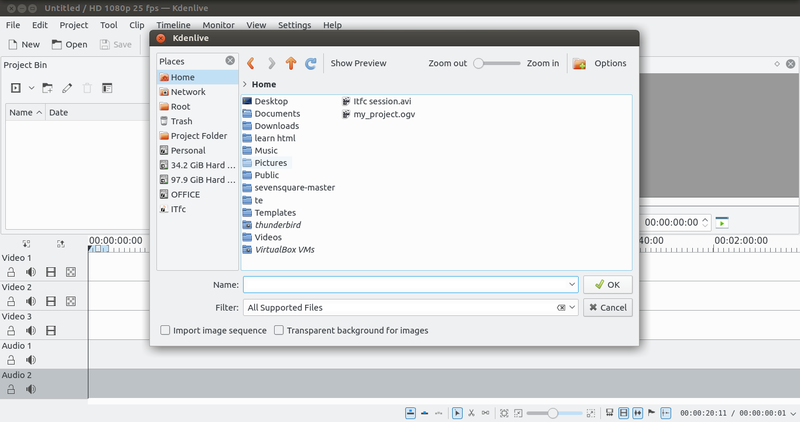Sort Project Bin by Name column
Screen dimensions: 800x422
point(25,112)
